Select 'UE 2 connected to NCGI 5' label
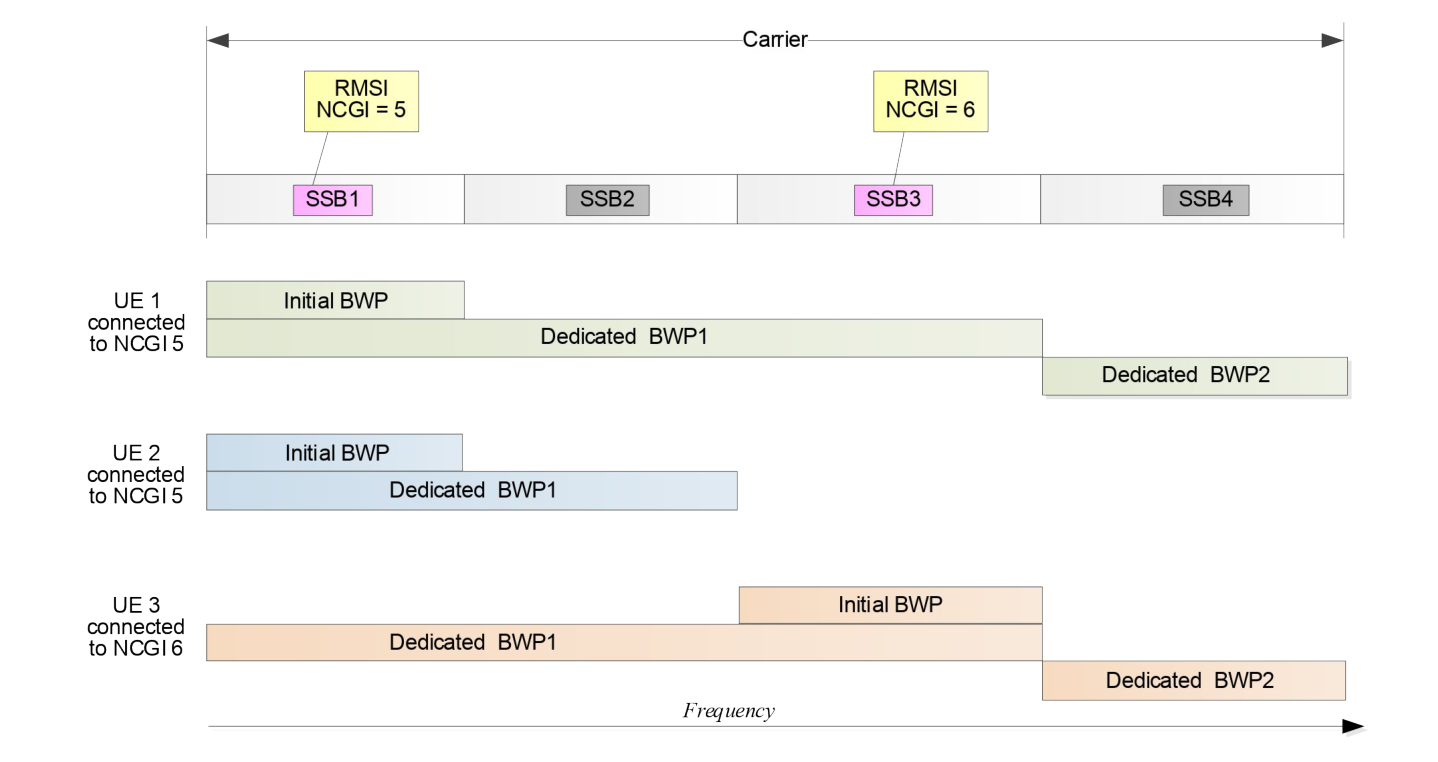Viewport: 1438px width, 762px height. click(136, 475)
